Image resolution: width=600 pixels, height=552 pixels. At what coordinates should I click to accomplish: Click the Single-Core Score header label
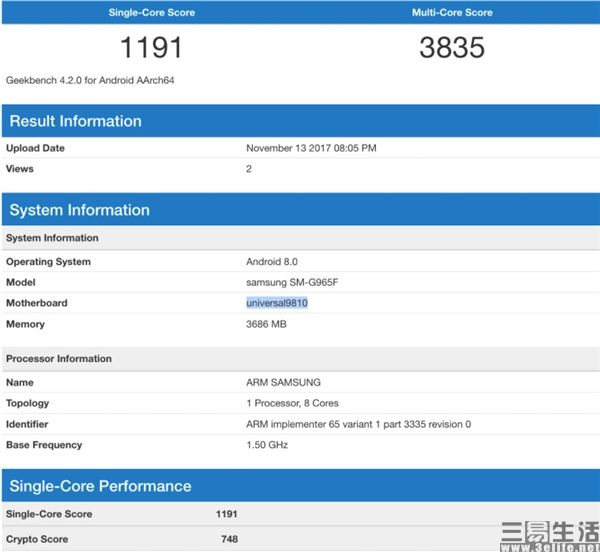coord(152,13)
